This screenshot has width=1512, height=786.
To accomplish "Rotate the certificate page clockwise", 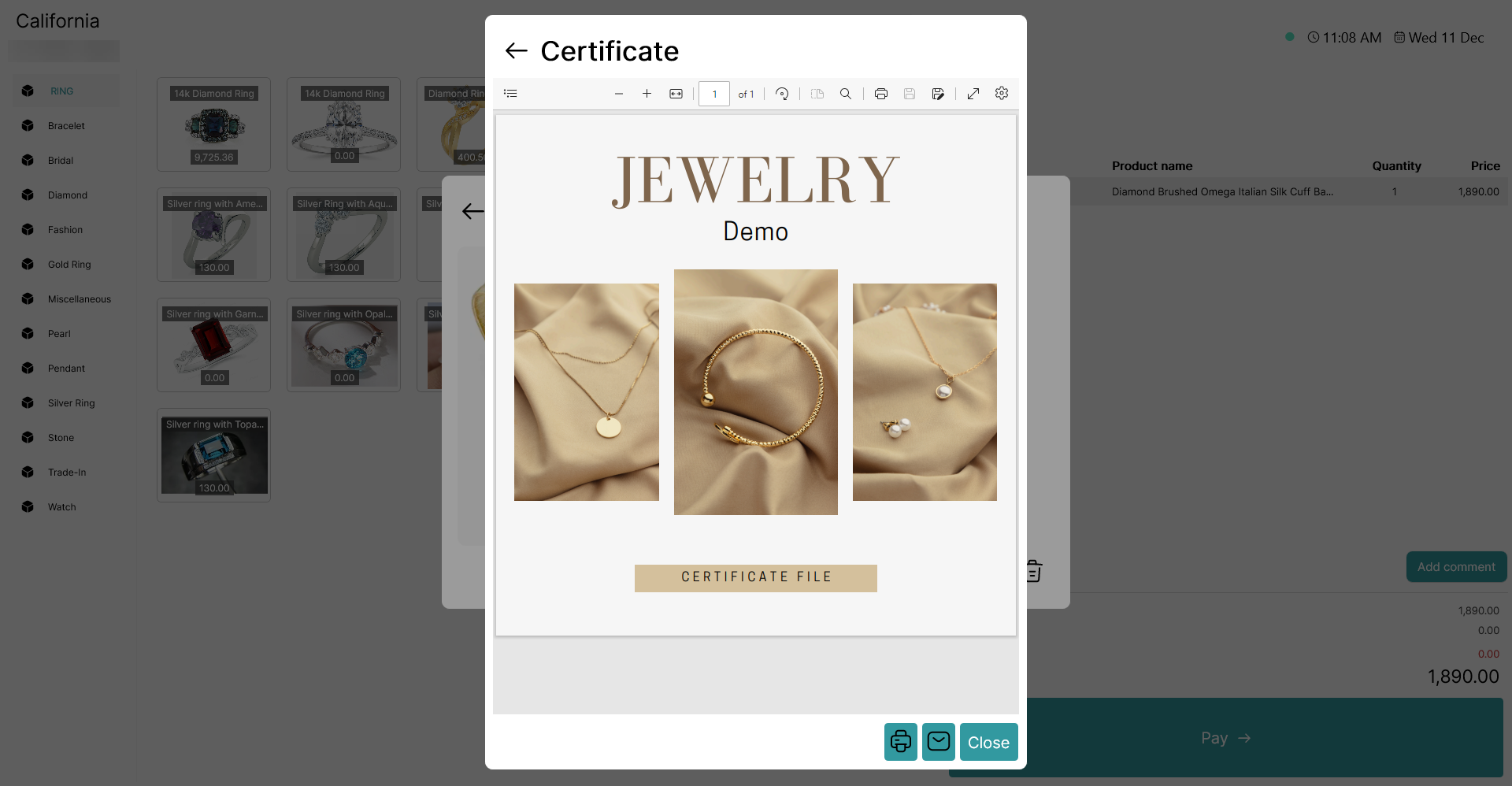I will click(782, 94).
